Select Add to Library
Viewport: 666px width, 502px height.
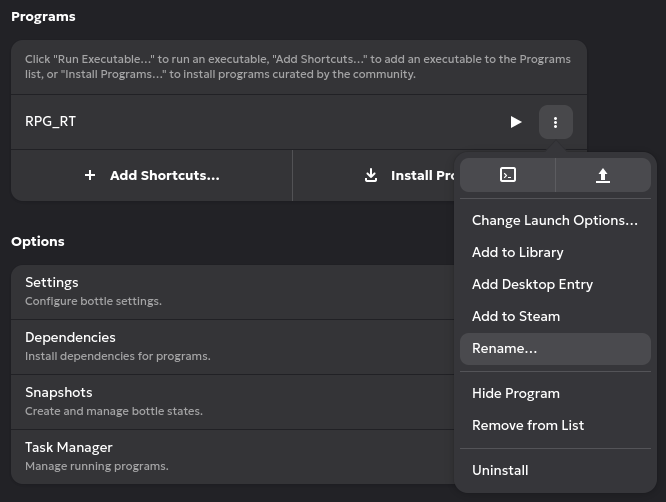[517, 252]
